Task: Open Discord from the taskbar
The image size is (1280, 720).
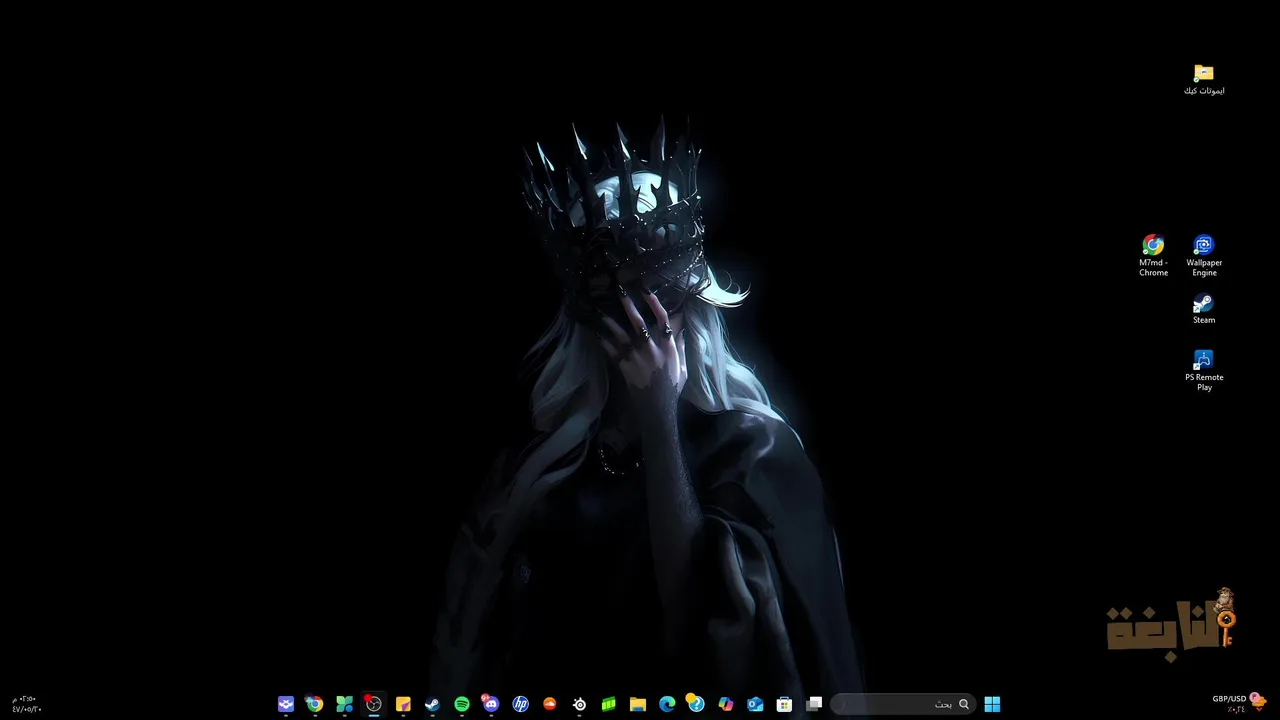Action: (x=490, y=704)
